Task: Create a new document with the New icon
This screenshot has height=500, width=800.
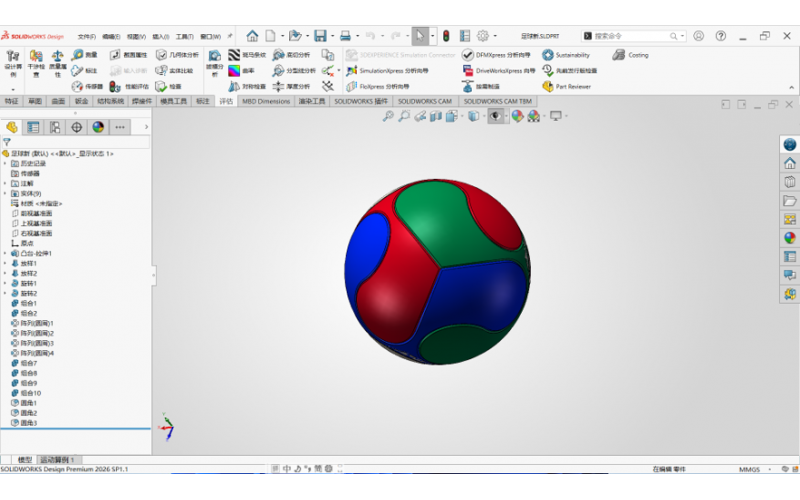Action: (x=270, y=36)
